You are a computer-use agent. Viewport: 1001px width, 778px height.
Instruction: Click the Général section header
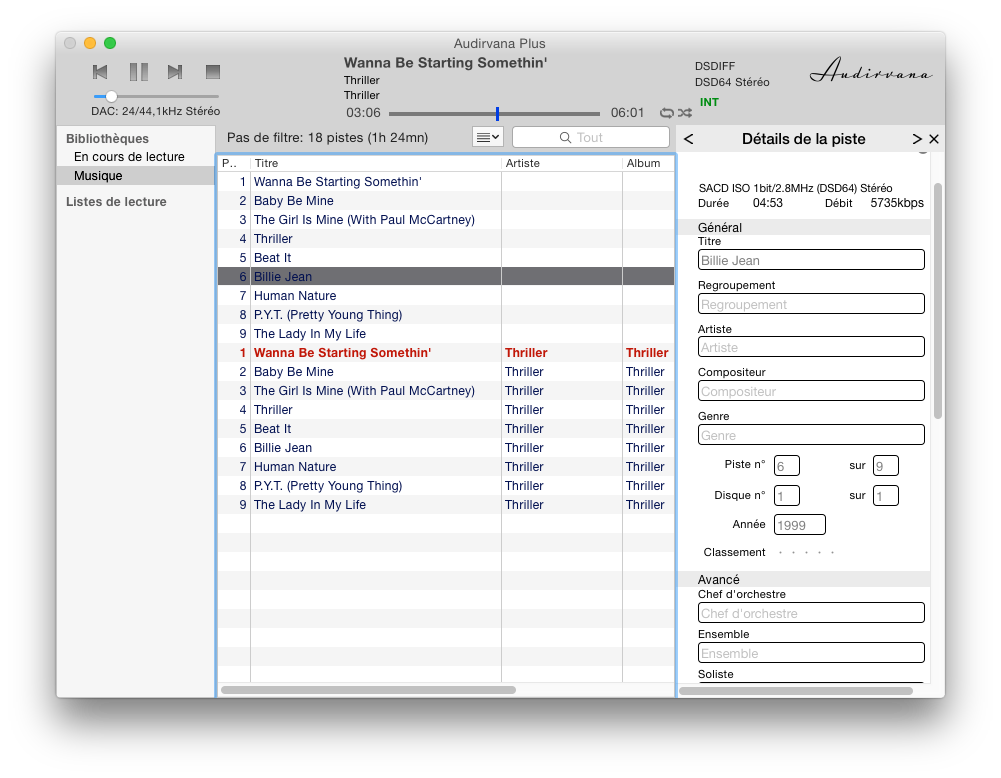804,227
